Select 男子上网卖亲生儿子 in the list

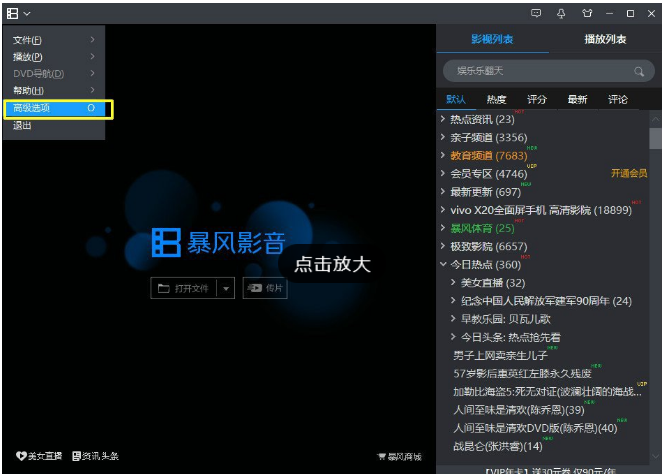click(500, 355)
